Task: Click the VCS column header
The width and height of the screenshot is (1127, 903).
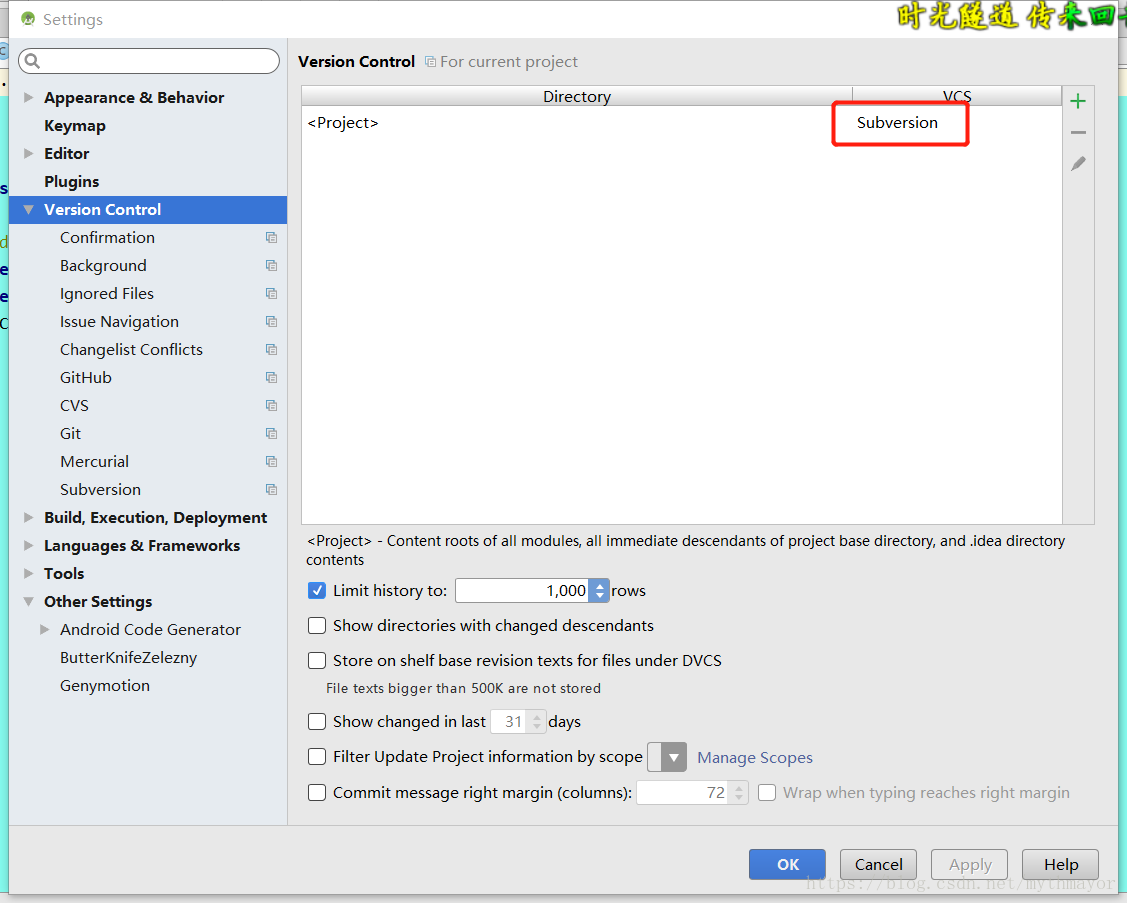Action: coord(957,96)
